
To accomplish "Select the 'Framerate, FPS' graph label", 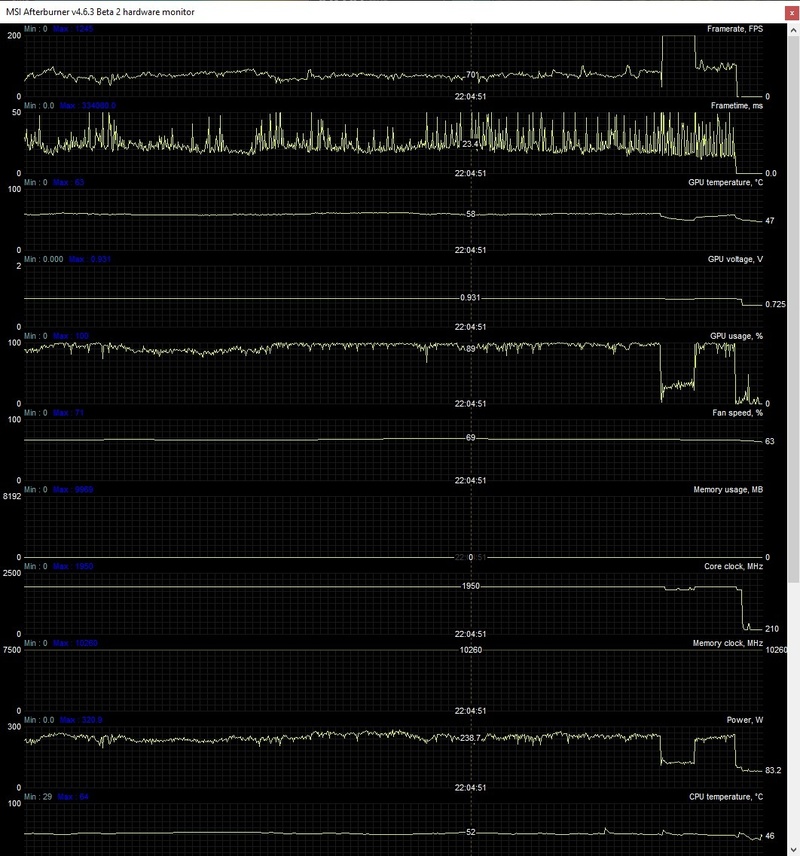I will tap(735, 29).
